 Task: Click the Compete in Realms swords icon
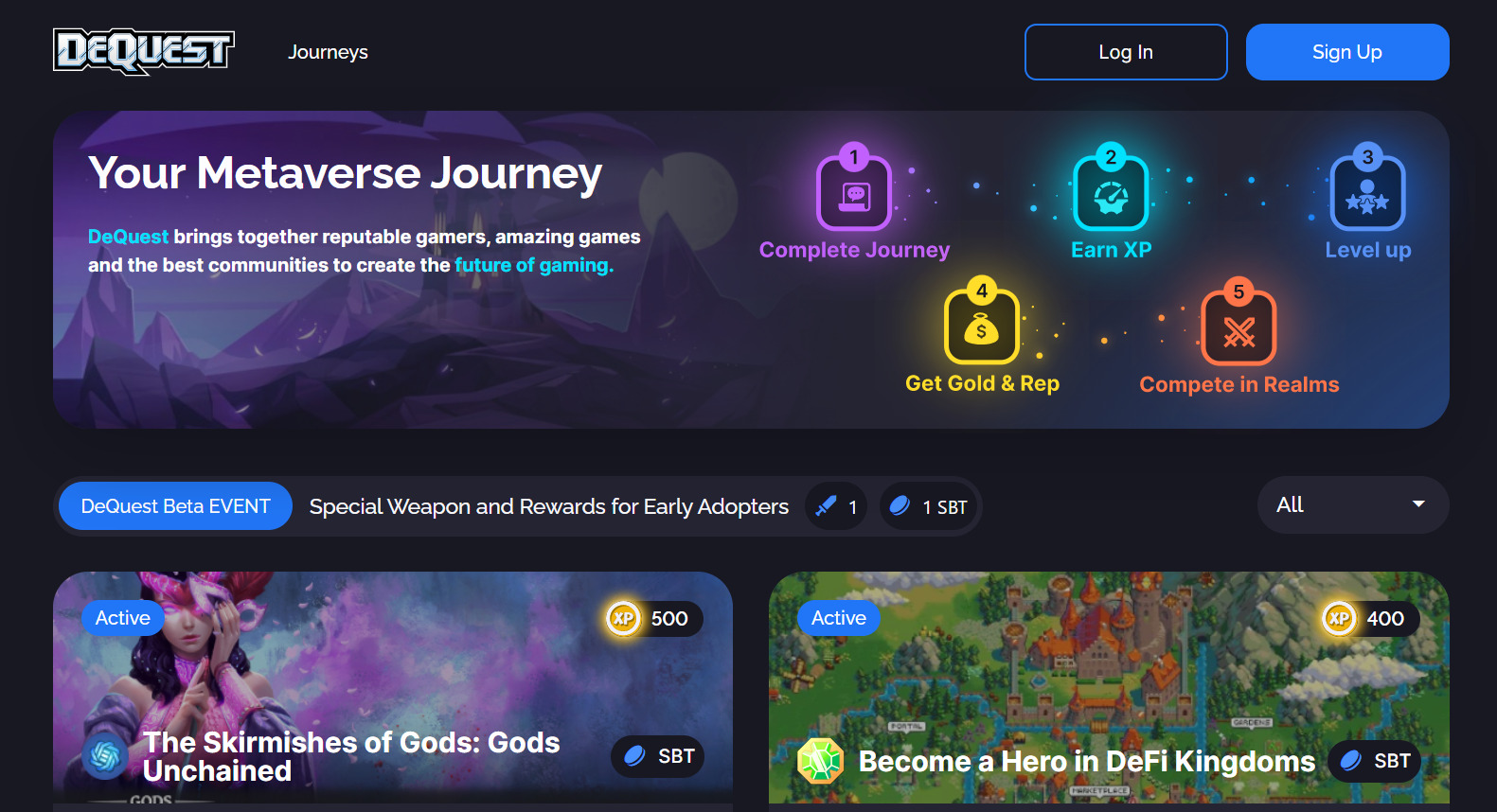[1239, 327]
